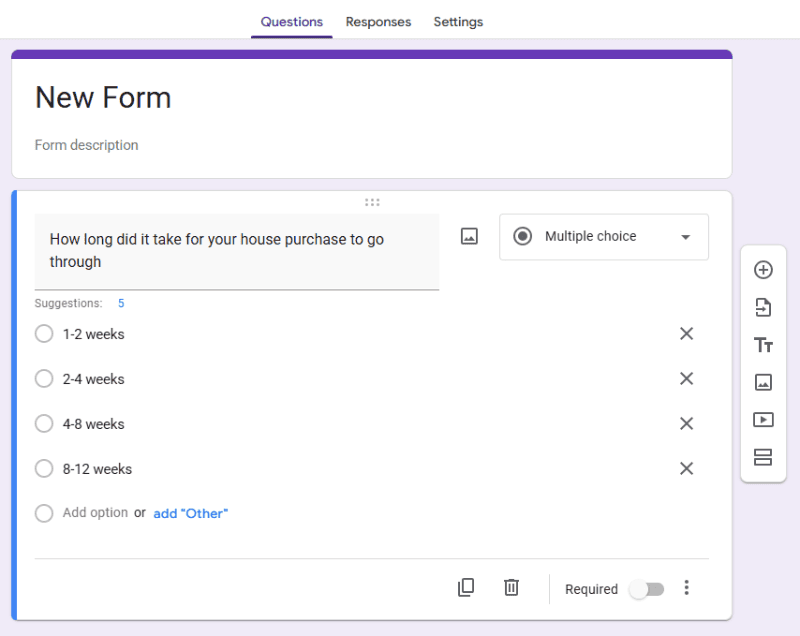This screenshot has height=636, width=800.
Task: Toggle the Required switch
Action: [647, 589]
